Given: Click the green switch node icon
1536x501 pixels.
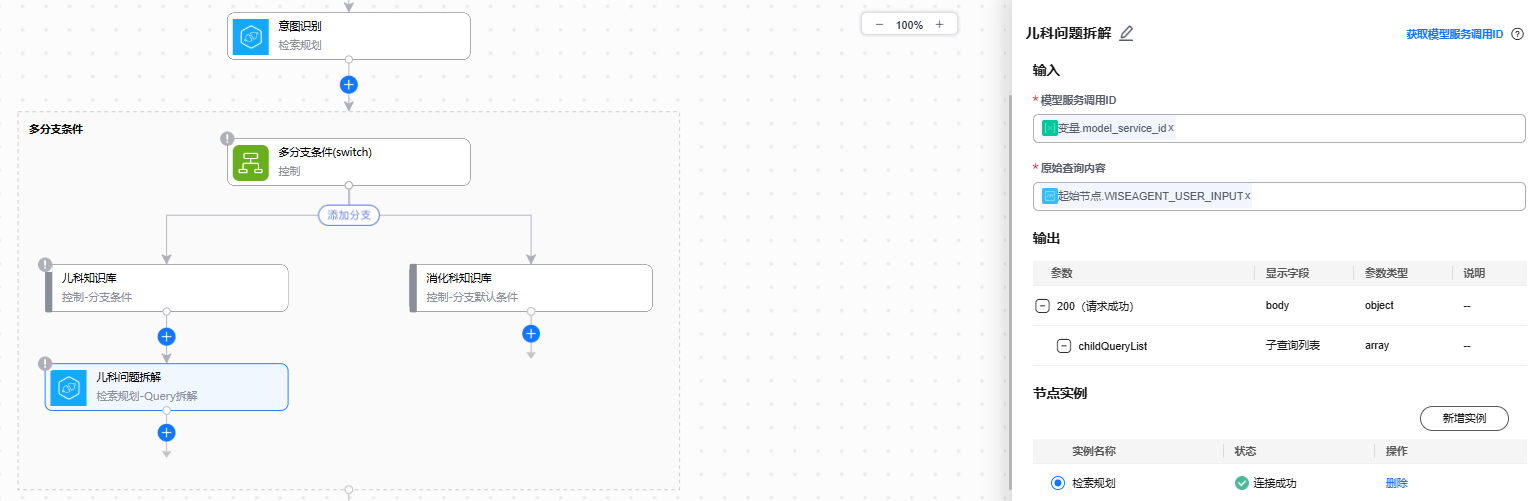Looking at the screenshot, I should 251,162.
